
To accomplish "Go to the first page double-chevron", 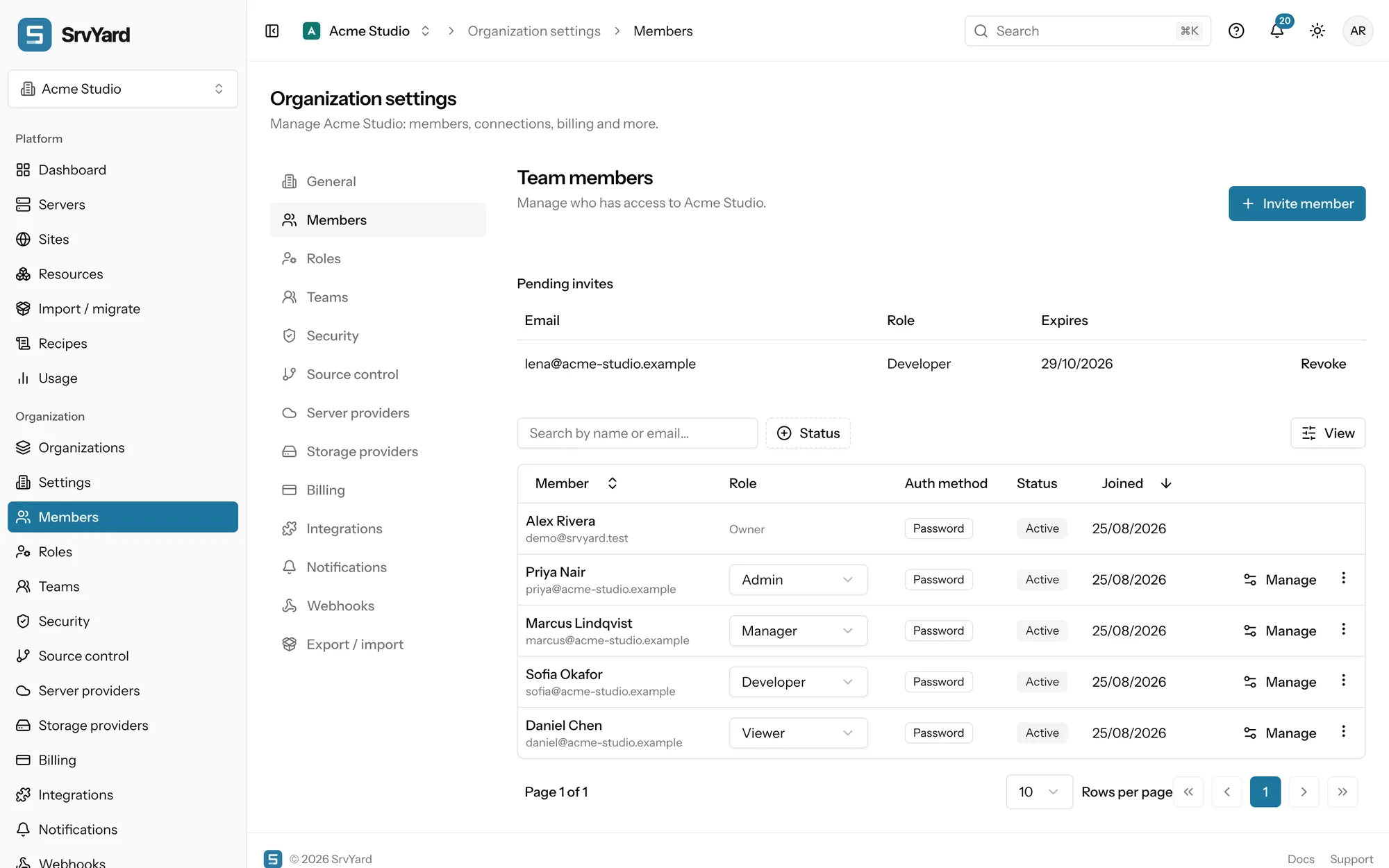I will (x=1188, y=792).
